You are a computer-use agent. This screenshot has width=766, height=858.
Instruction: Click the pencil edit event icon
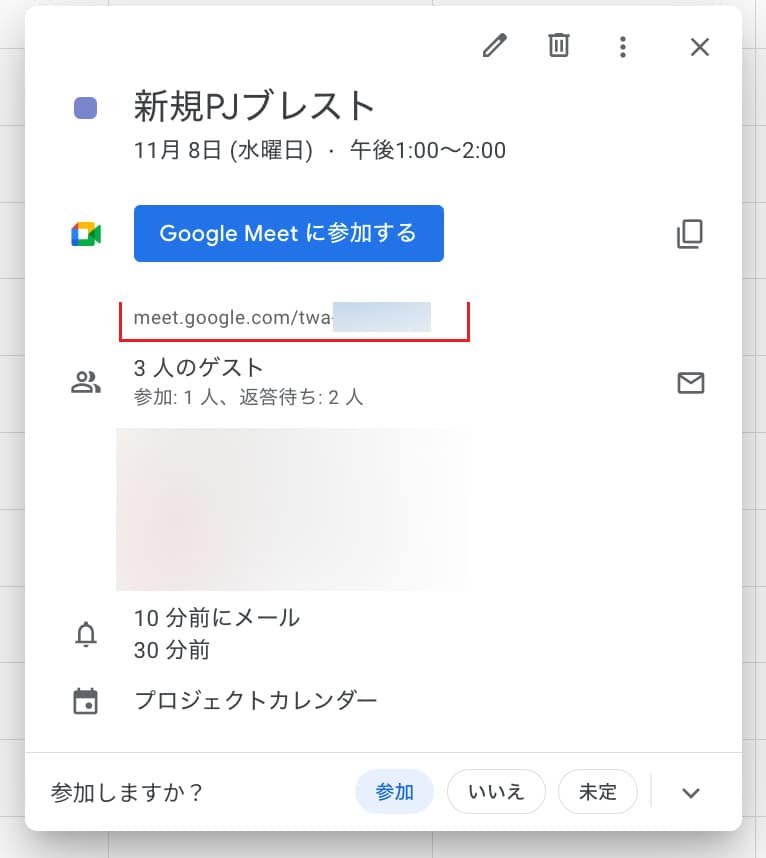(495, 46)
